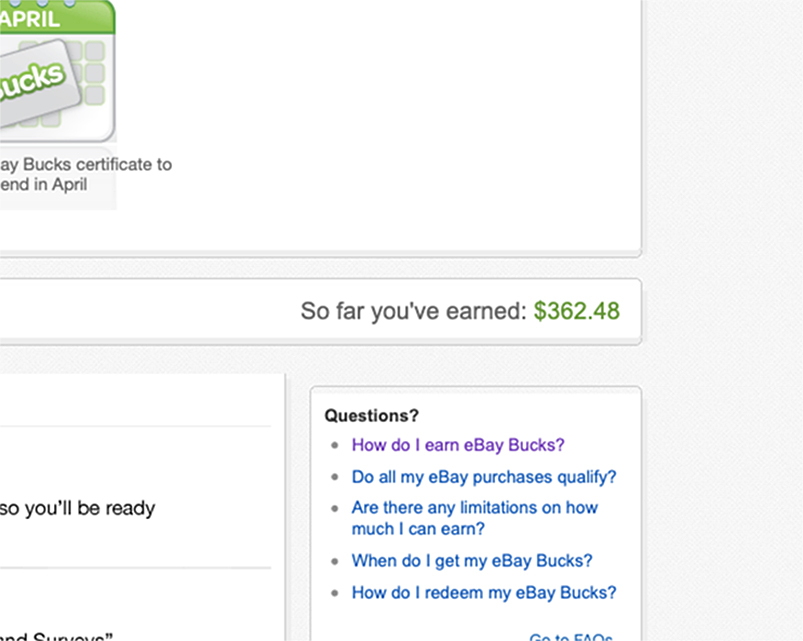Click the bullet beside 'When do I get my eBay Bucks?'

click(x=335, y=561)
